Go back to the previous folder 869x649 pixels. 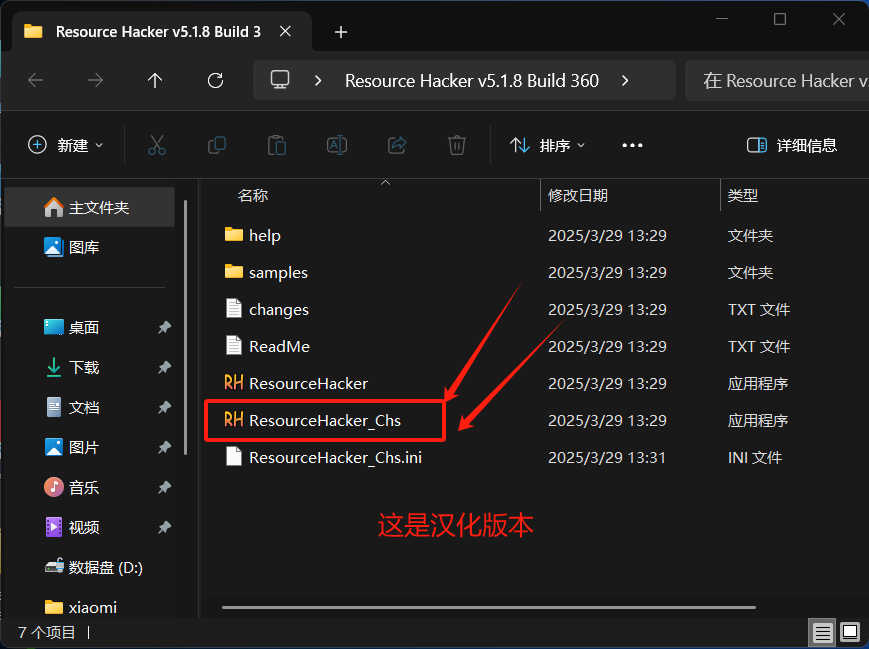[35, 81]
